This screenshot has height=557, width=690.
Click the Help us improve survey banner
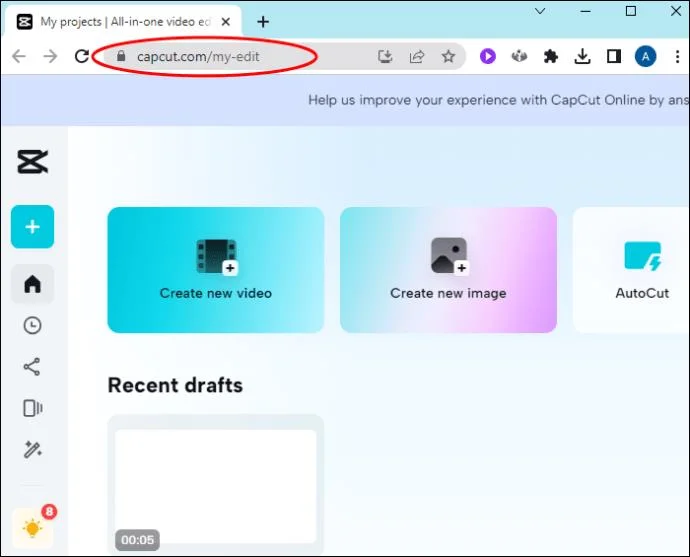345,100
